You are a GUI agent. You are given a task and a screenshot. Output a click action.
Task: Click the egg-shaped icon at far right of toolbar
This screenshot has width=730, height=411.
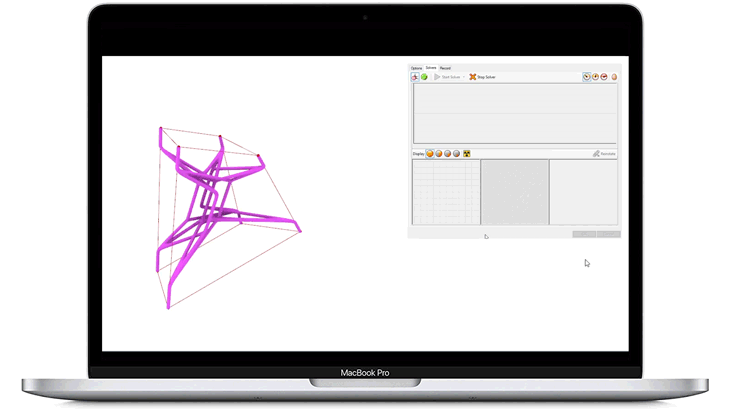click(614, 76)
